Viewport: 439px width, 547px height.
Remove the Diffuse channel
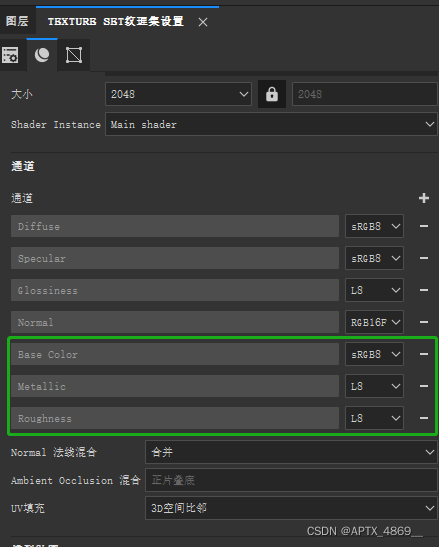(424, 226)
